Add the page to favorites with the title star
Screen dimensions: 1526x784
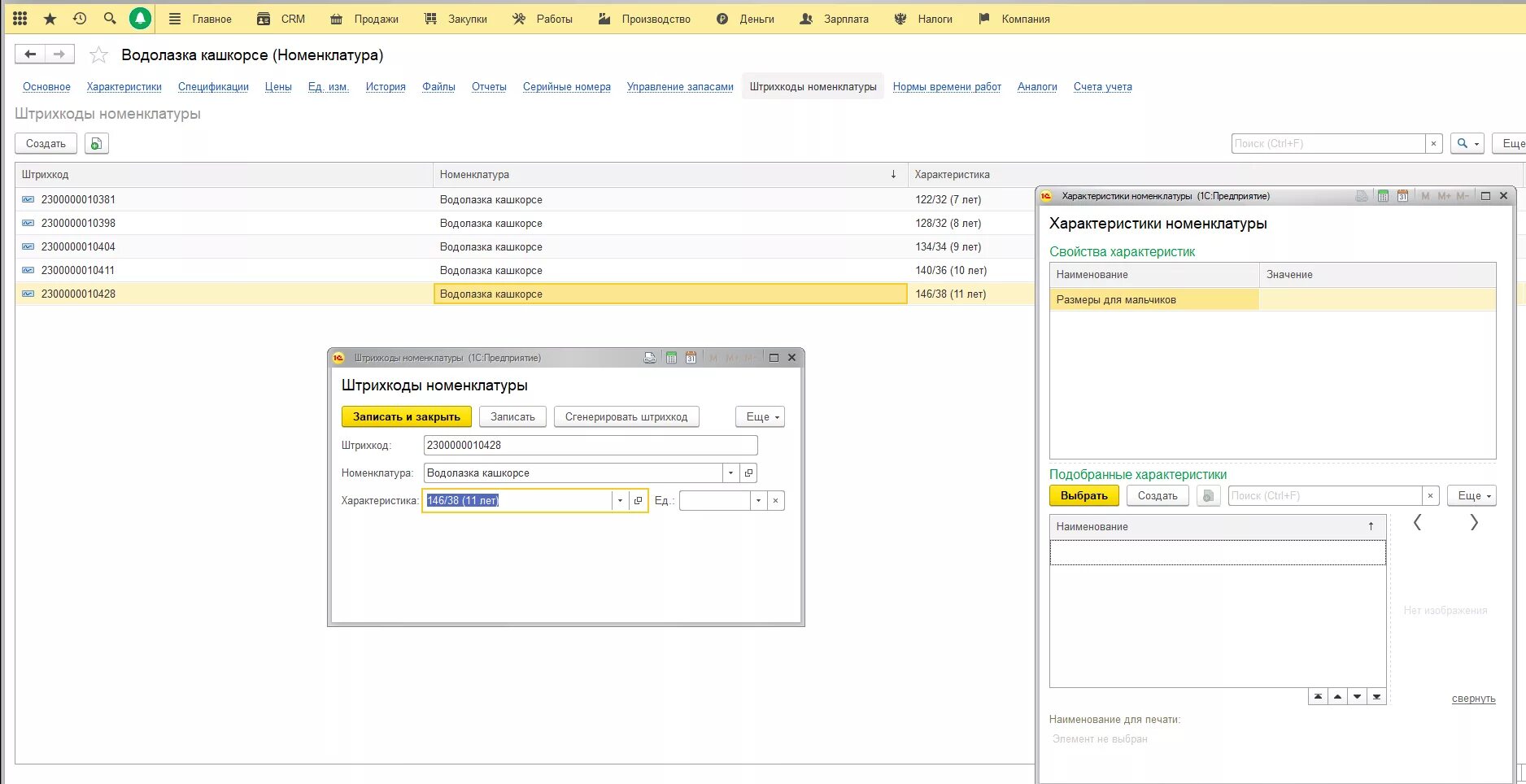[98, 54]
